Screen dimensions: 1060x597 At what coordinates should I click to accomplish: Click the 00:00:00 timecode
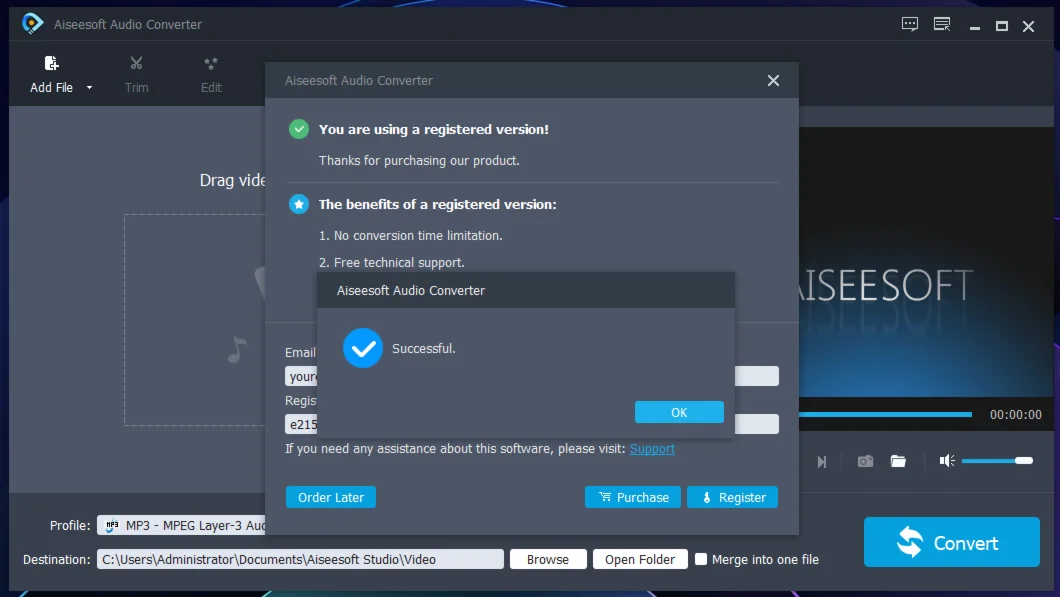(x=1015, y=414)
